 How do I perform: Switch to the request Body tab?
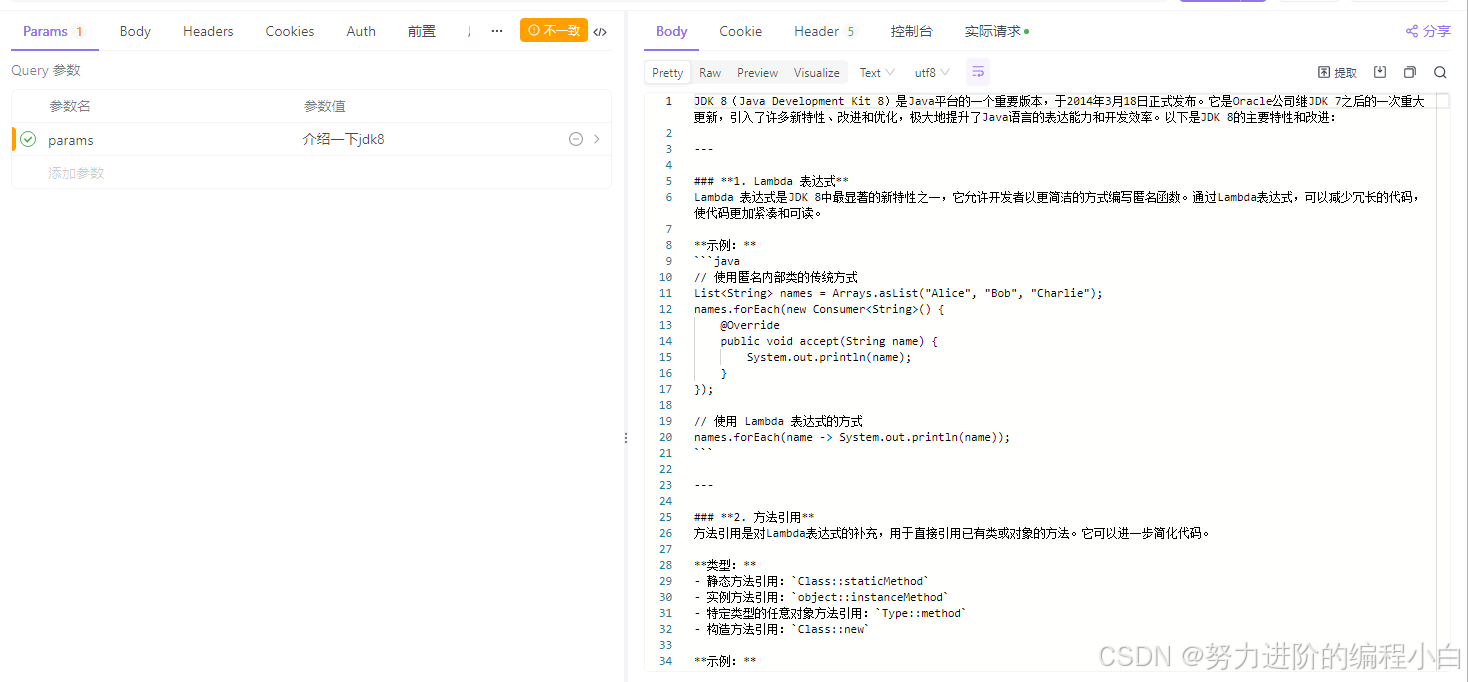(135, 31)
